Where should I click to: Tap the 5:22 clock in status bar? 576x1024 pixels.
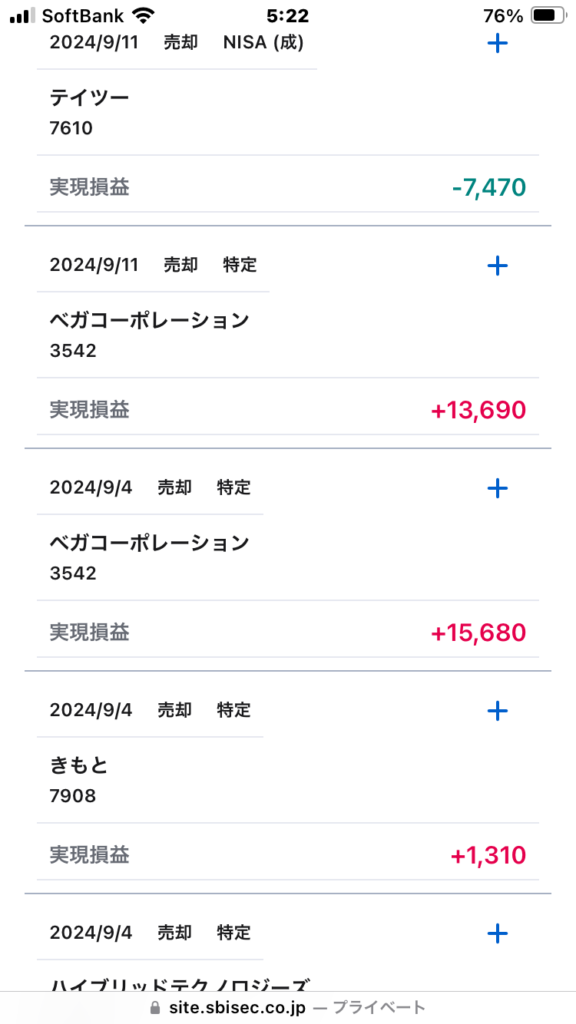click(288, 16)
